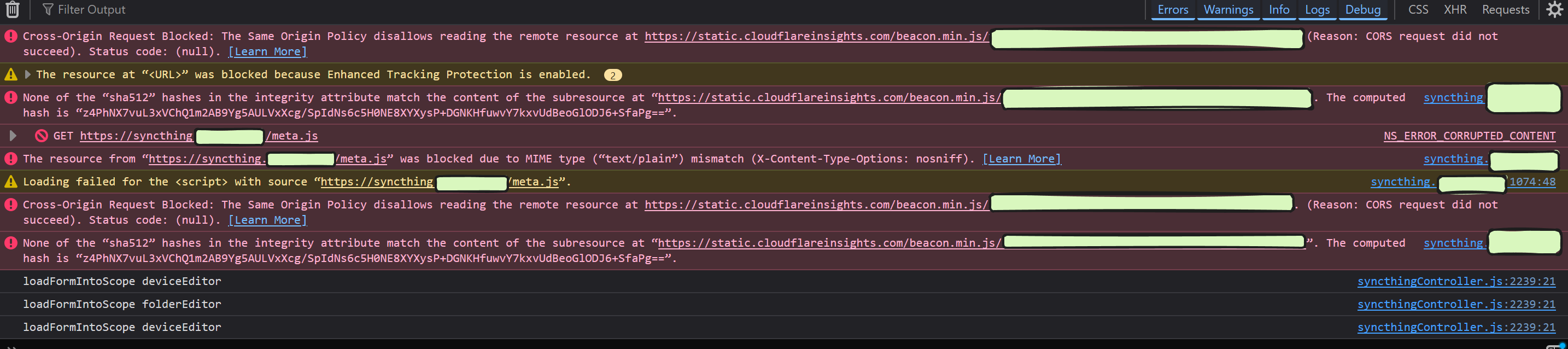Screen dimensions: 1568x349
Task: Click the warning icon beside 'Loading failed' message
Action: point(11,182)
